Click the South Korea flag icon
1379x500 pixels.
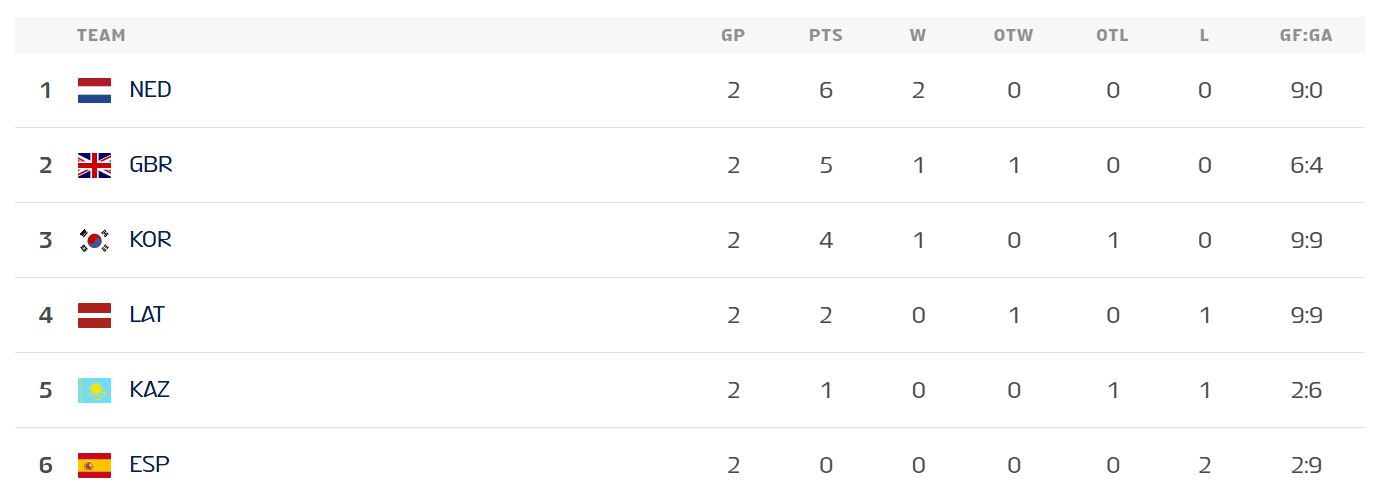[x=94, y=241]
